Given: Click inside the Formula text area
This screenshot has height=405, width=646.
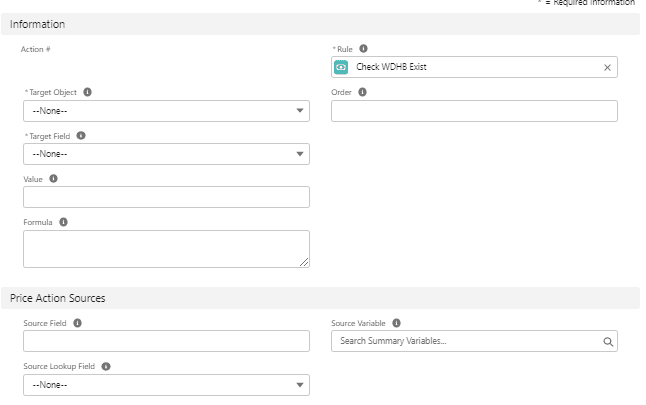Looking at the screenshot, I should point(166,249).
